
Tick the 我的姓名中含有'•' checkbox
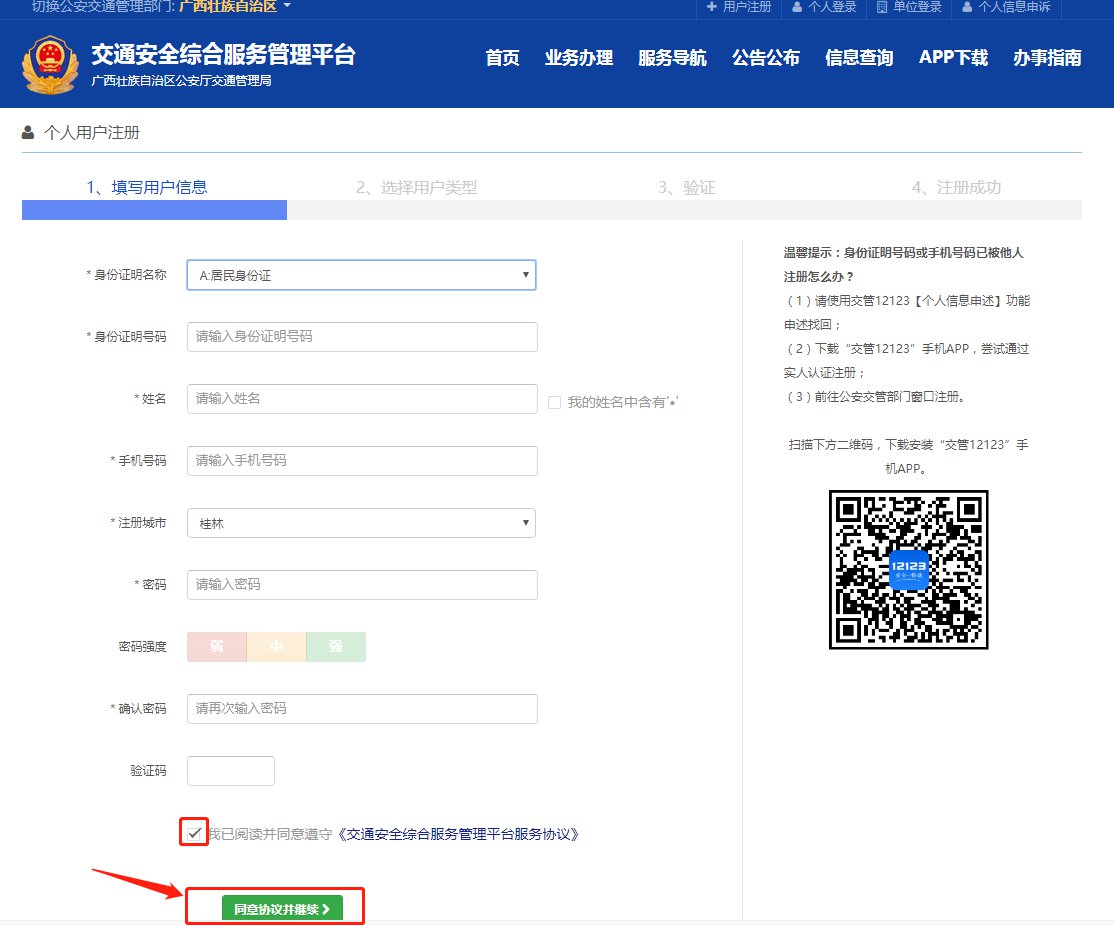[x=555, y=402]
